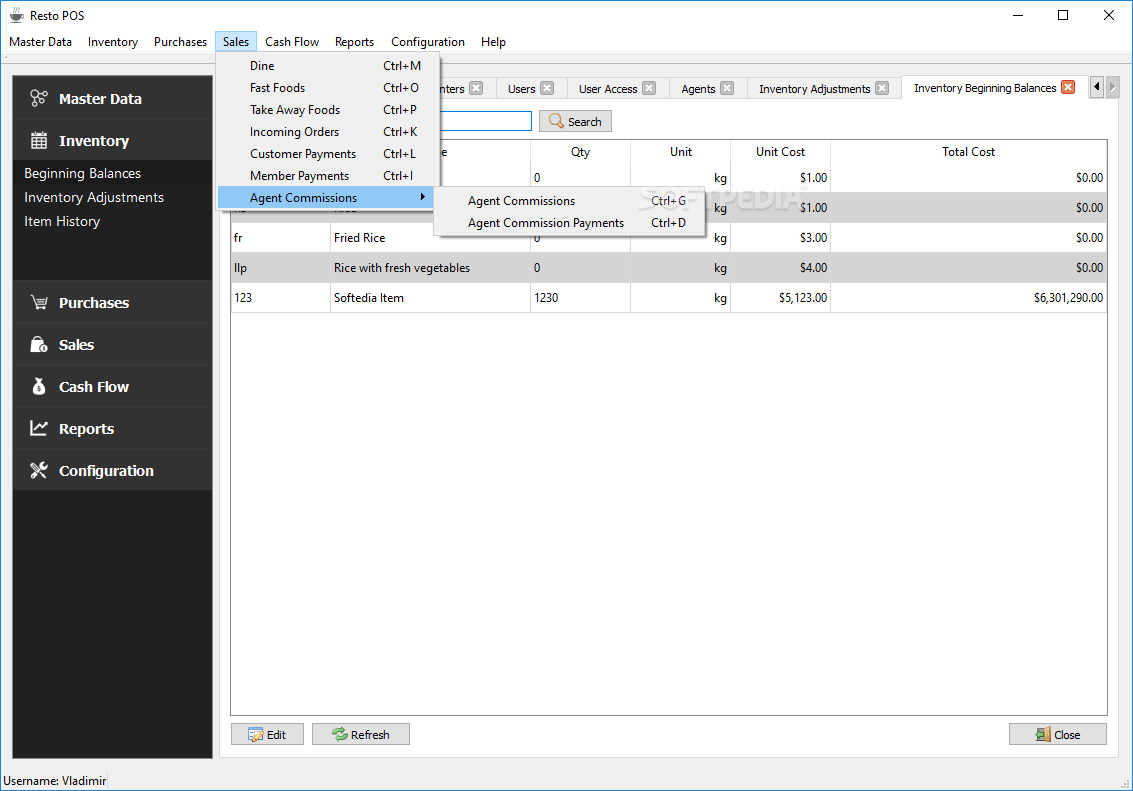Collapse the Inventory sidebar section
1133x791 pixels.
[x=113, y=140]
